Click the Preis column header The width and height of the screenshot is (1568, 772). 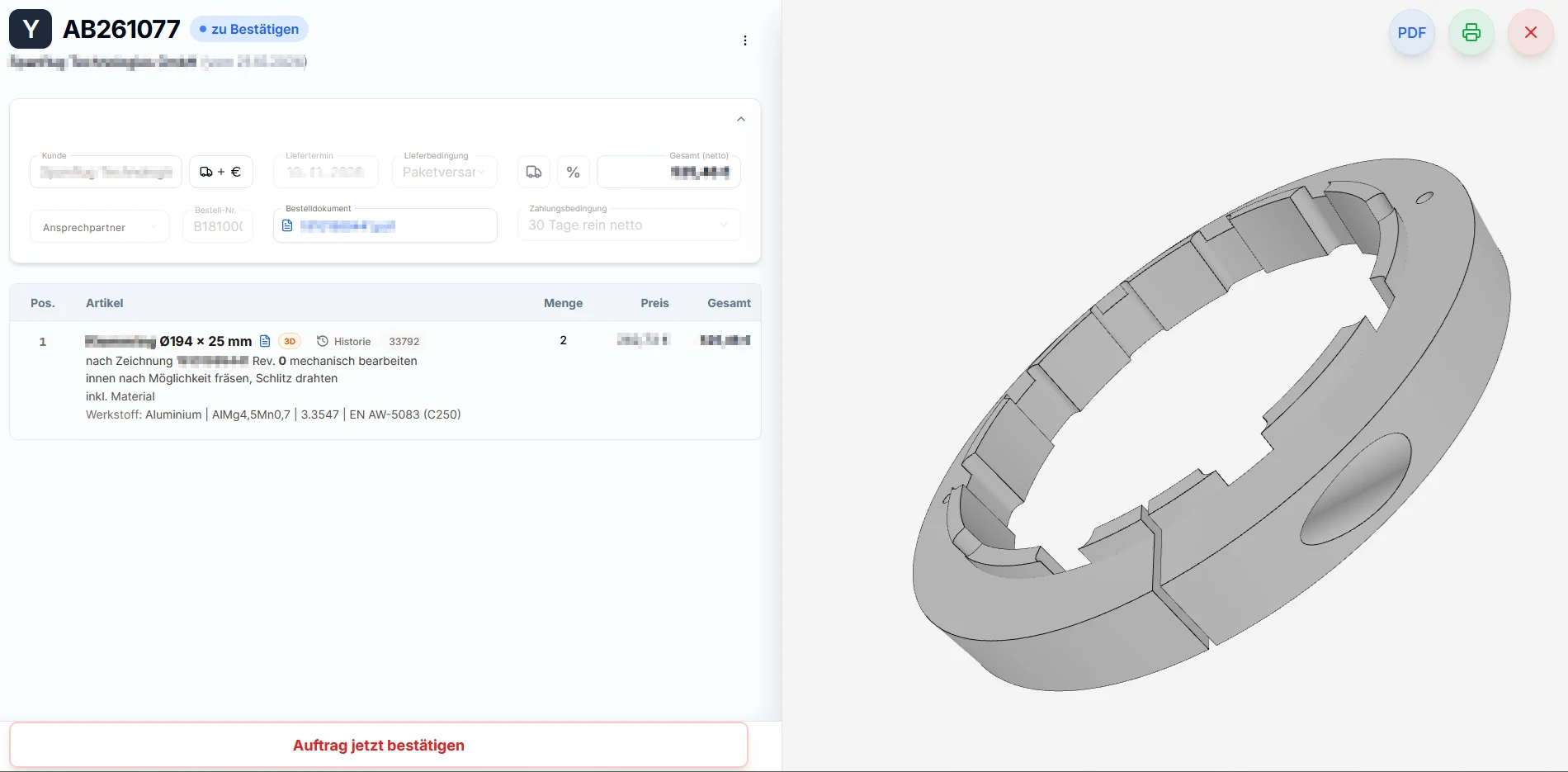coord(654,303)
